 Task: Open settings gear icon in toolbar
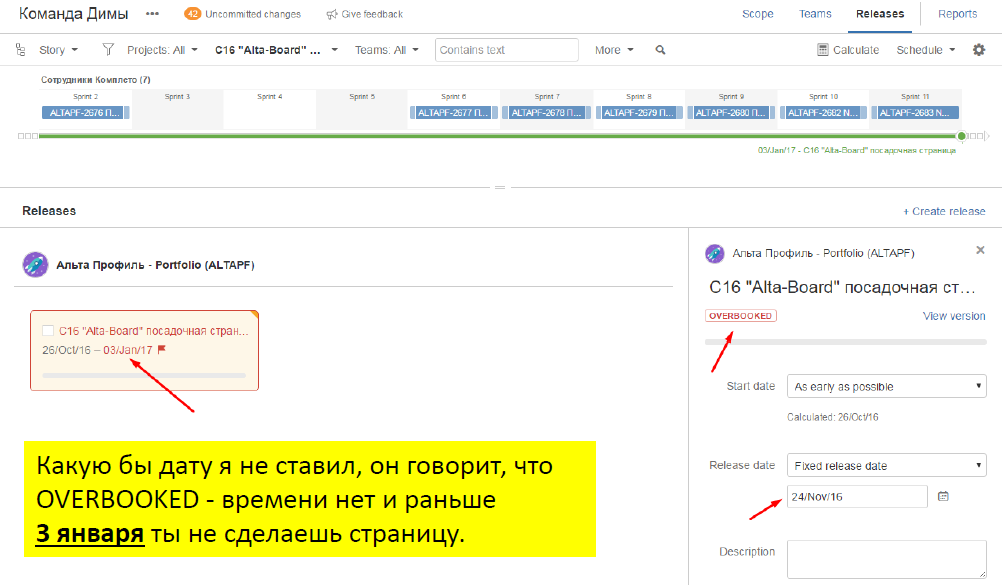coord(979,50)
